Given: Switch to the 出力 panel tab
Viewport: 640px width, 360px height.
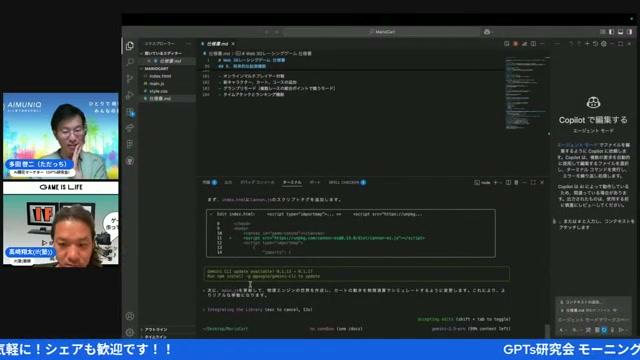Looking at the screenshot, I should [x=228, y=182].
